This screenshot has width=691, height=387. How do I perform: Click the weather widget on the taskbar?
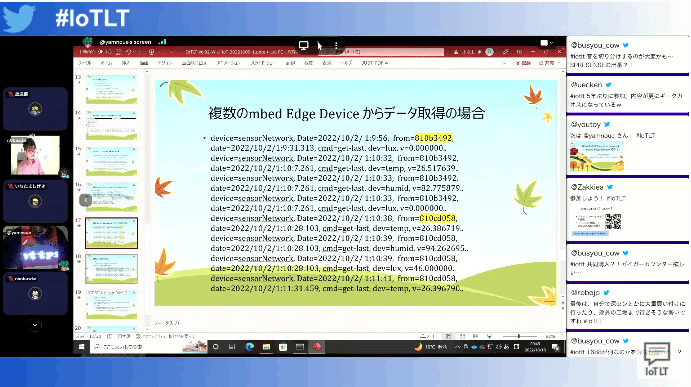click(431, 347)
